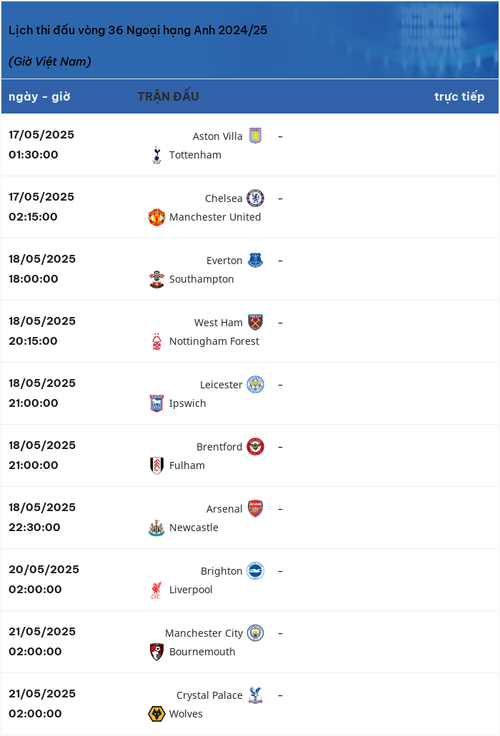Open the Manchester City team link
500x736 pixels.
204,633
